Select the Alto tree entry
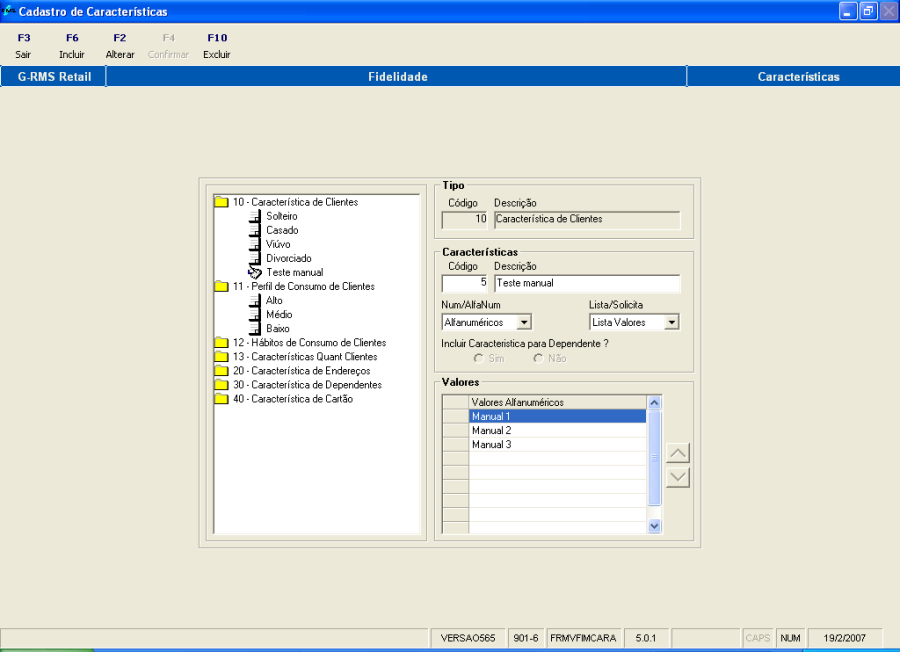Viewport: 900px width, 652px height. 274,301
